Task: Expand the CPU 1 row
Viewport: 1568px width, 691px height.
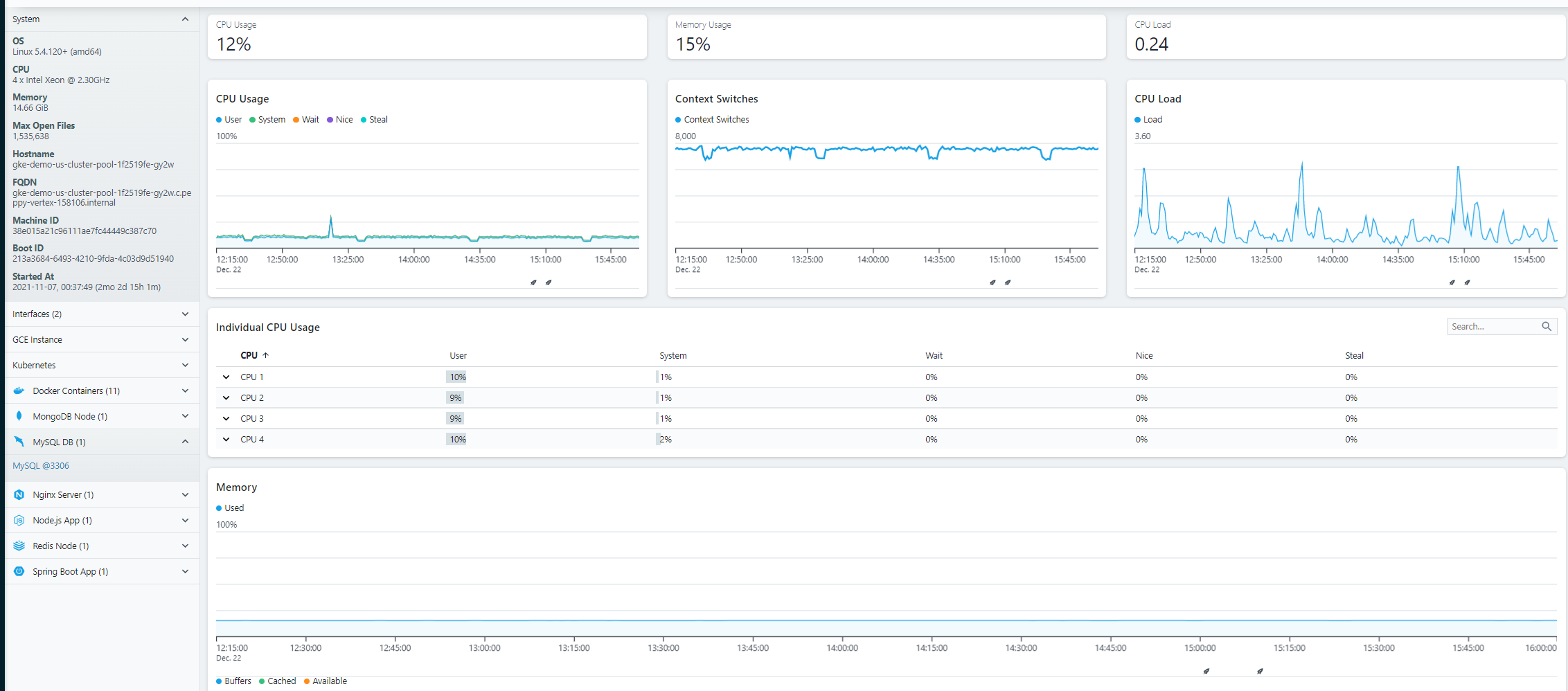Action: [x=226, y=377]
